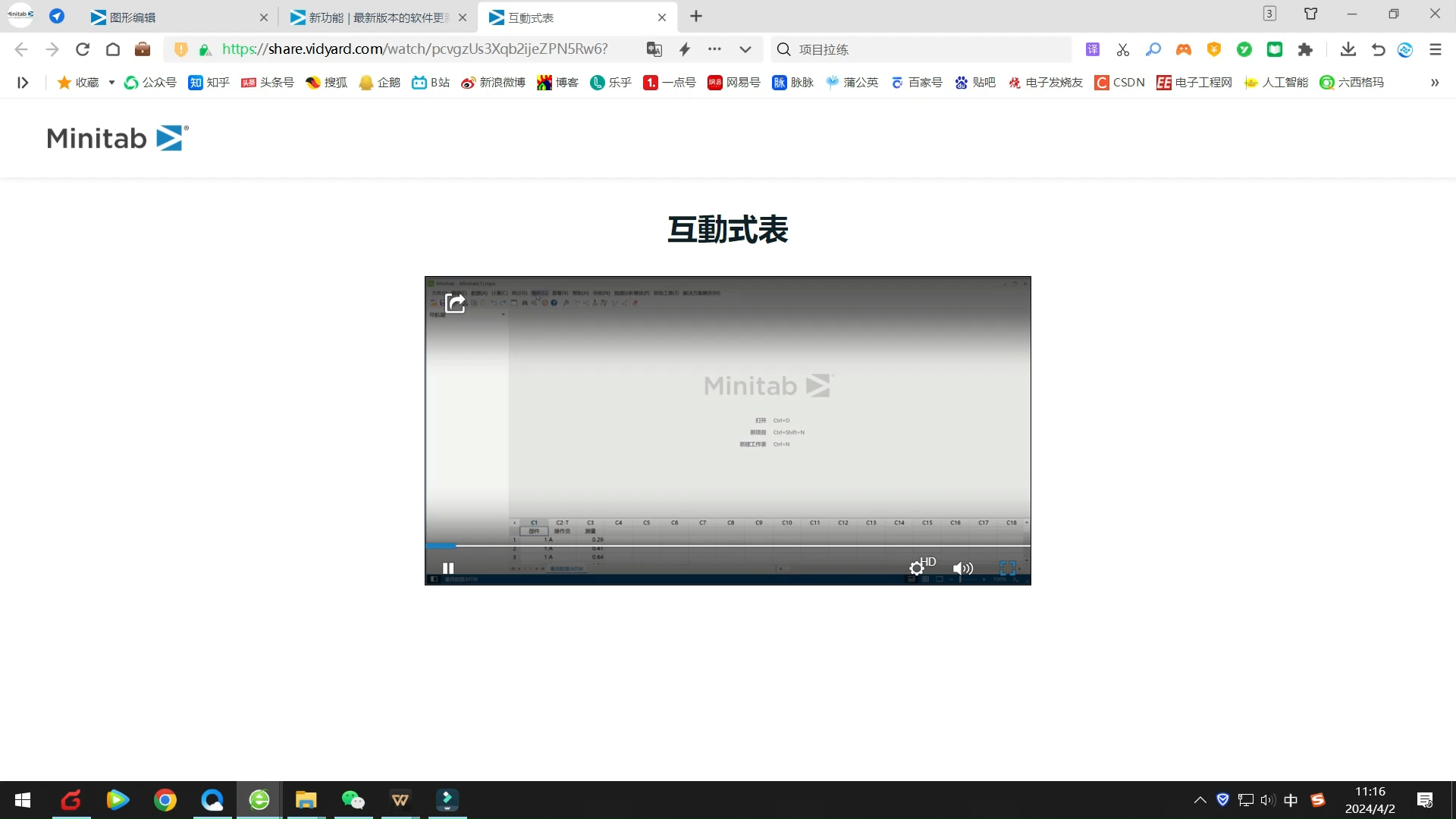
Task: Open the 收藏 favorites bookmark
Action: point(78,83)
